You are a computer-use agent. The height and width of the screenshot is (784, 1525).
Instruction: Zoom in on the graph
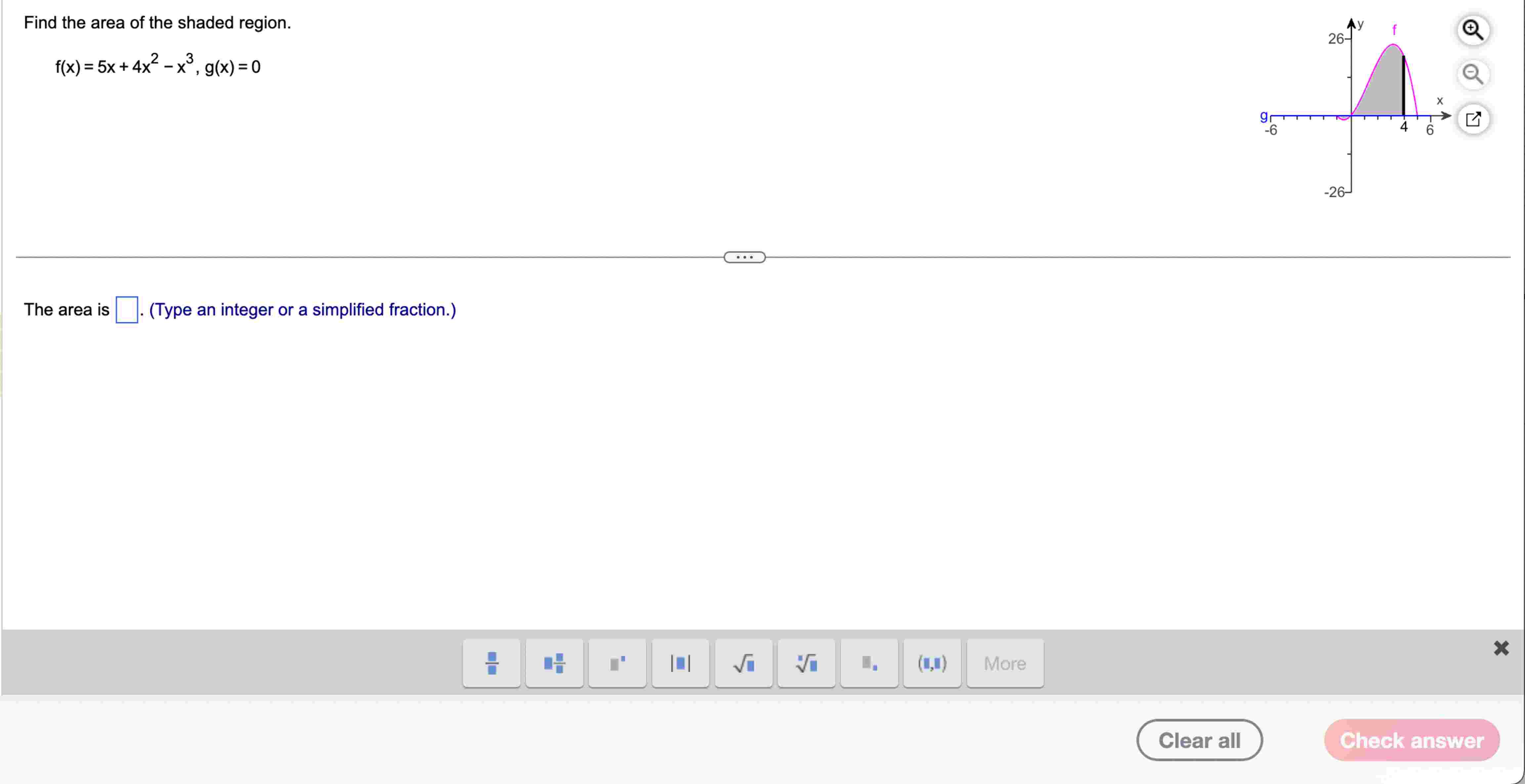[x=1473, y=29]
